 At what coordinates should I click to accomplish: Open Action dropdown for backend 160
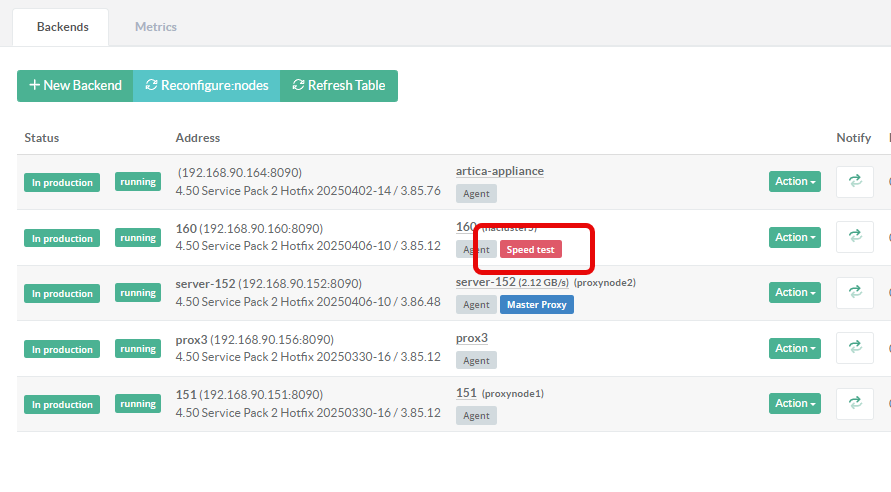pyautogui.click(x=794, y=237)
